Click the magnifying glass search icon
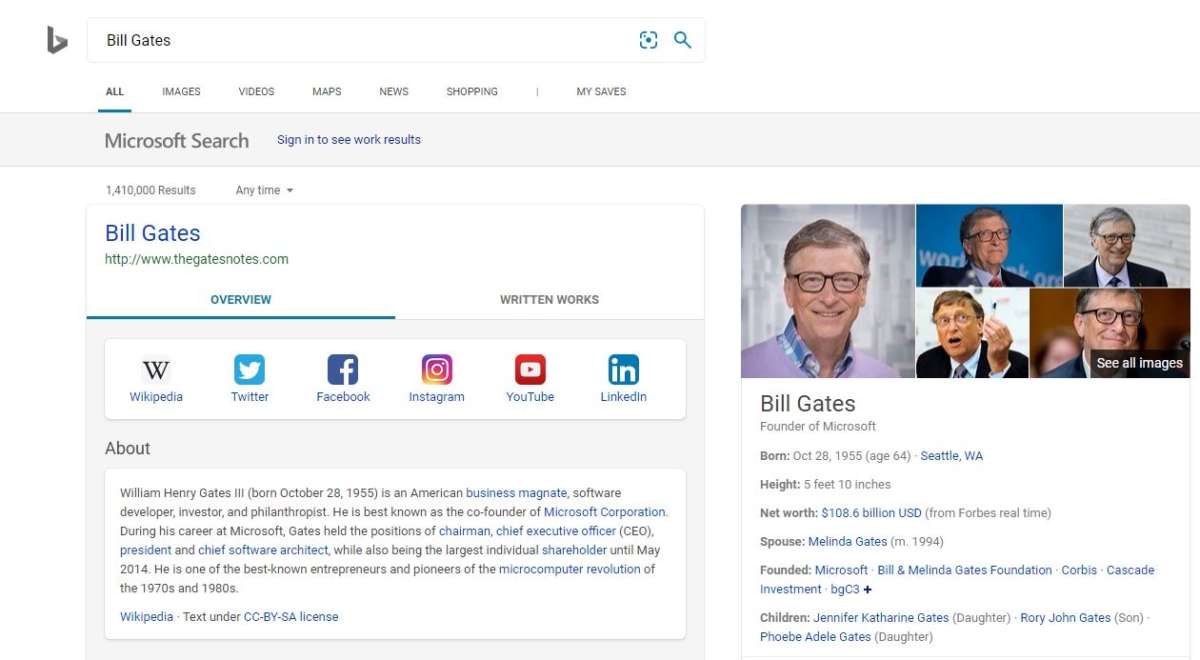 coord(683,40)
